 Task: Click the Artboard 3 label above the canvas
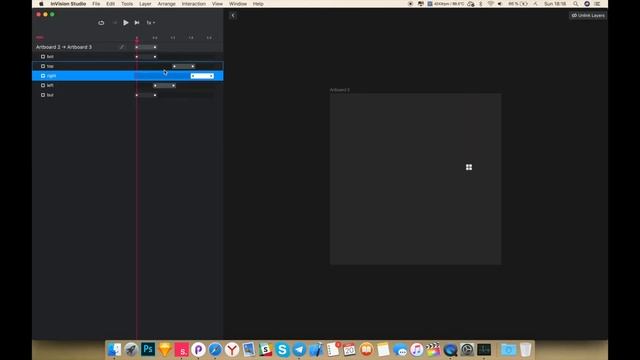pos(340,90)
